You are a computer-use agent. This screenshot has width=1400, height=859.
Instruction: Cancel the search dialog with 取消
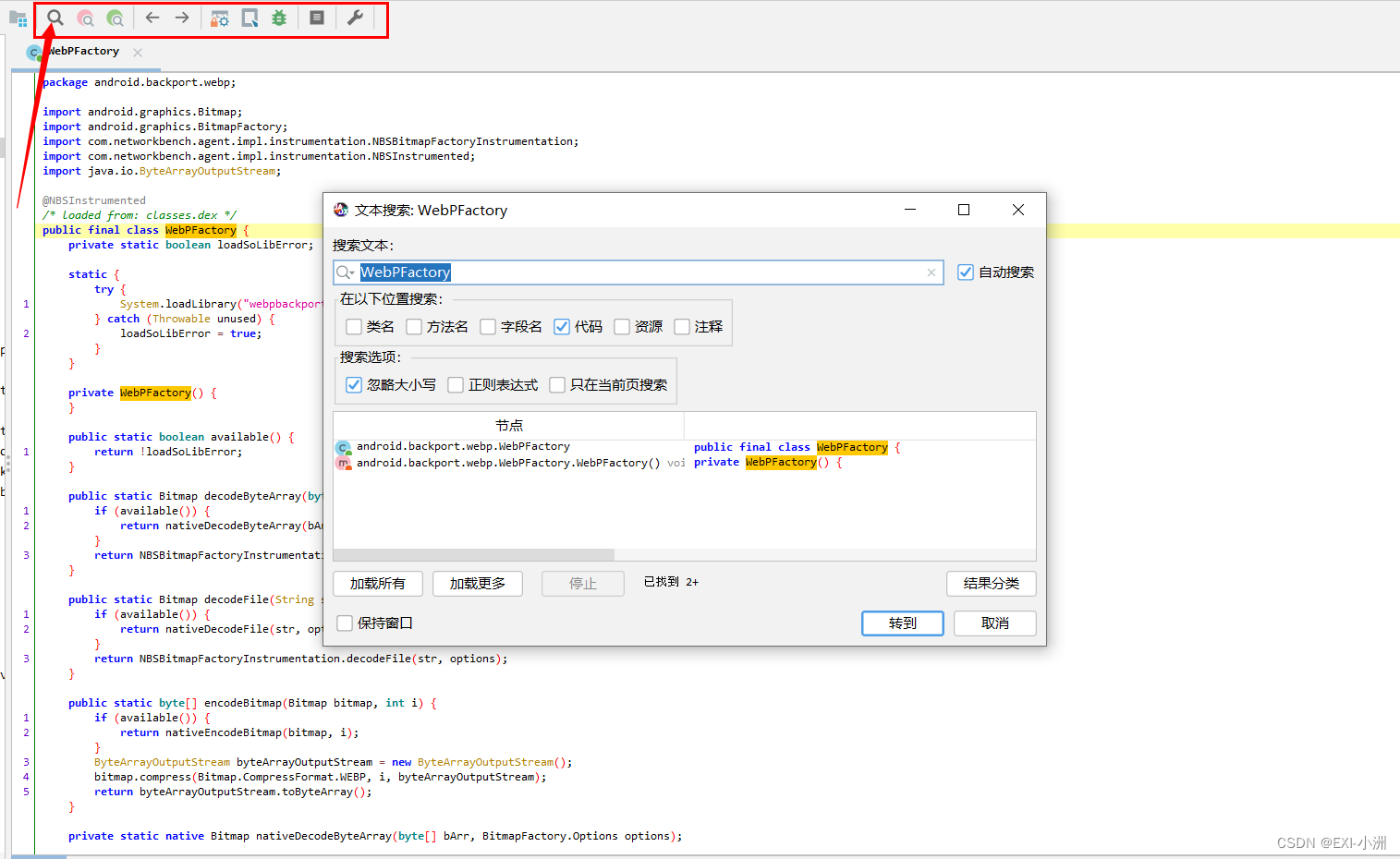(995, 623)
